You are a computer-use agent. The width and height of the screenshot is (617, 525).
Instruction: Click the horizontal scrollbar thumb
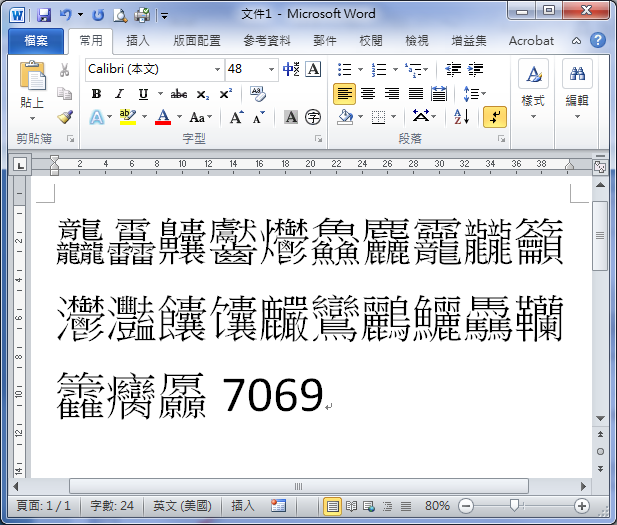(x=299, y=486)
